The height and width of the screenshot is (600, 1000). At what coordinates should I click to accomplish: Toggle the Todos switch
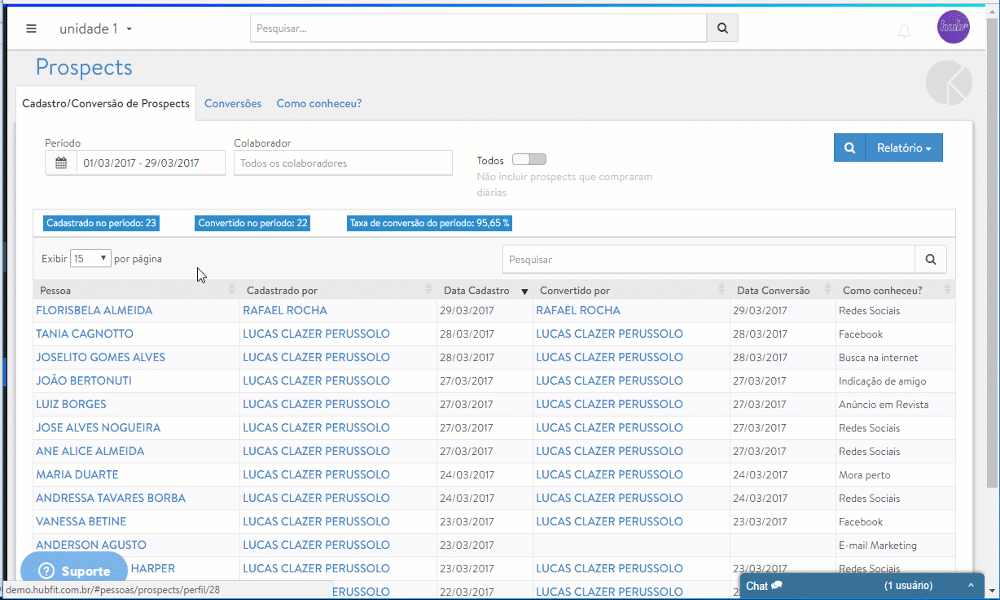529,160
